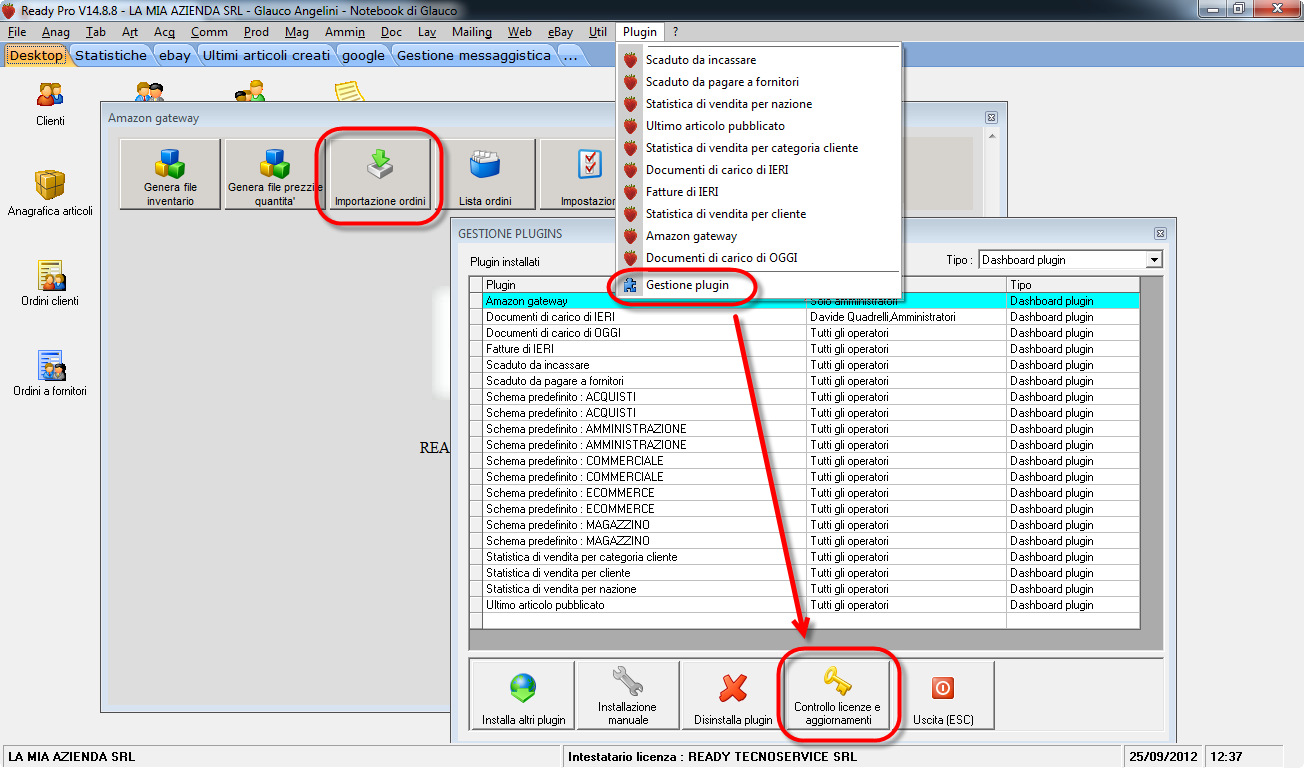The height and width of the screenshot is (768, 1304).
Task: Open the Mailing menu
Action: pyautogui.click(x=472, y=32)
